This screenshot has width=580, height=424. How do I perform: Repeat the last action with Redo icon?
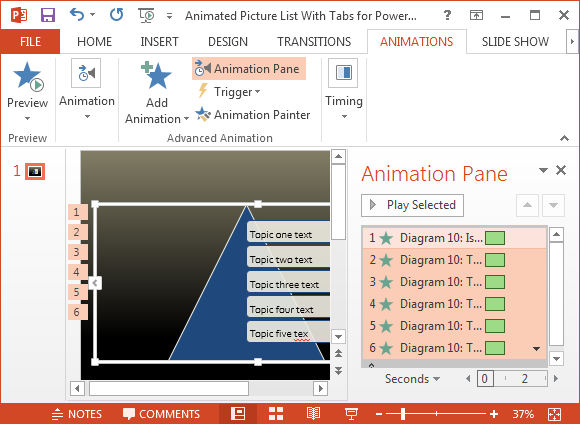(x=117, y=15)
